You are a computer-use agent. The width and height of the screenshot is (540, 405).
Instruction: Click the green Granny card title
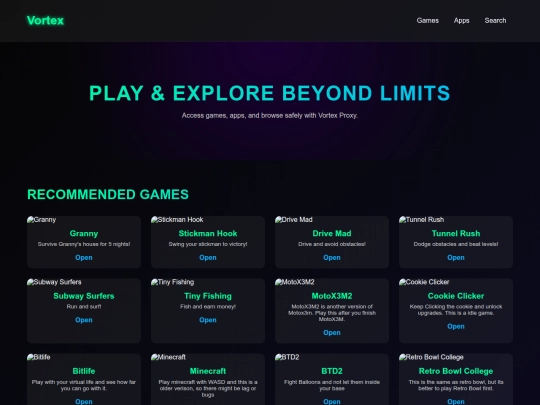click(x=84, y=233)
